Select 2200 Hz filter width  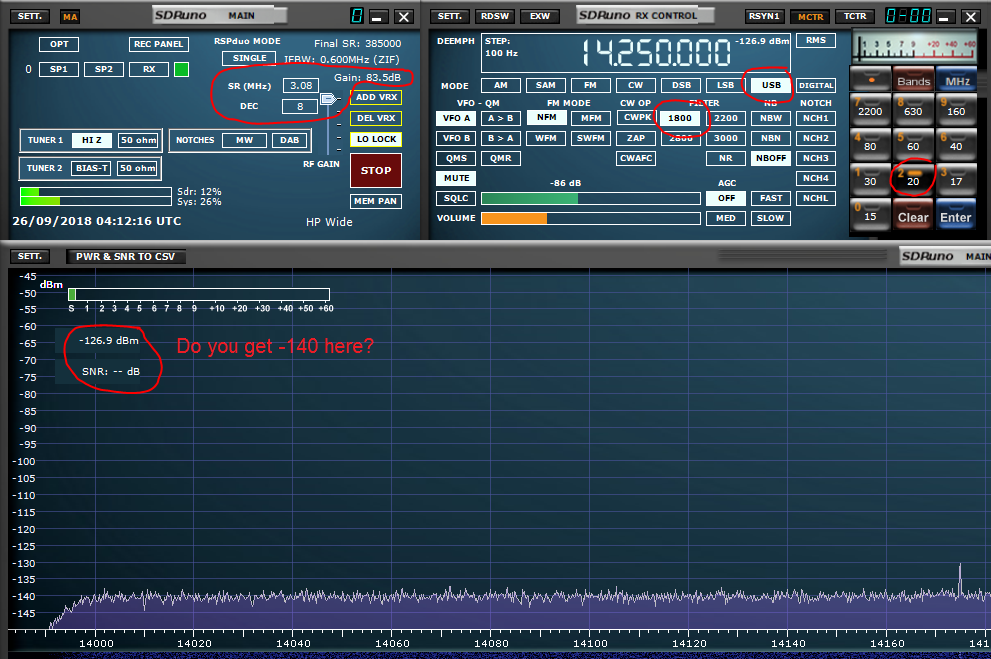click(x=726, y=118)
